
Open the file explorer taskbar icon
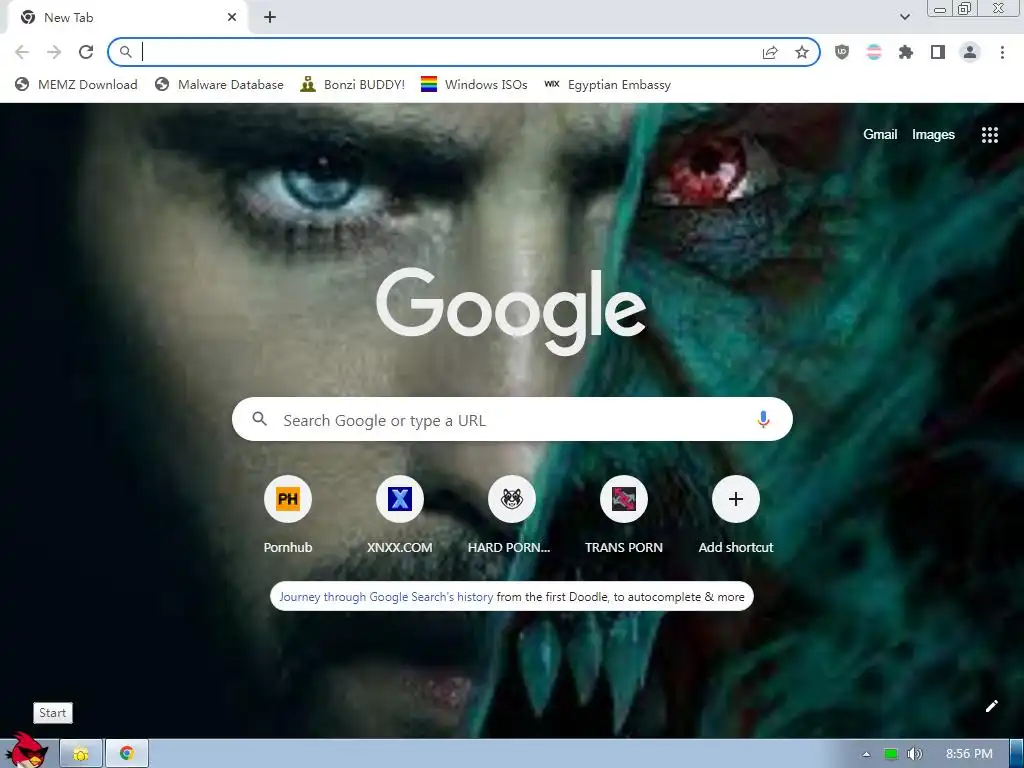81,754
